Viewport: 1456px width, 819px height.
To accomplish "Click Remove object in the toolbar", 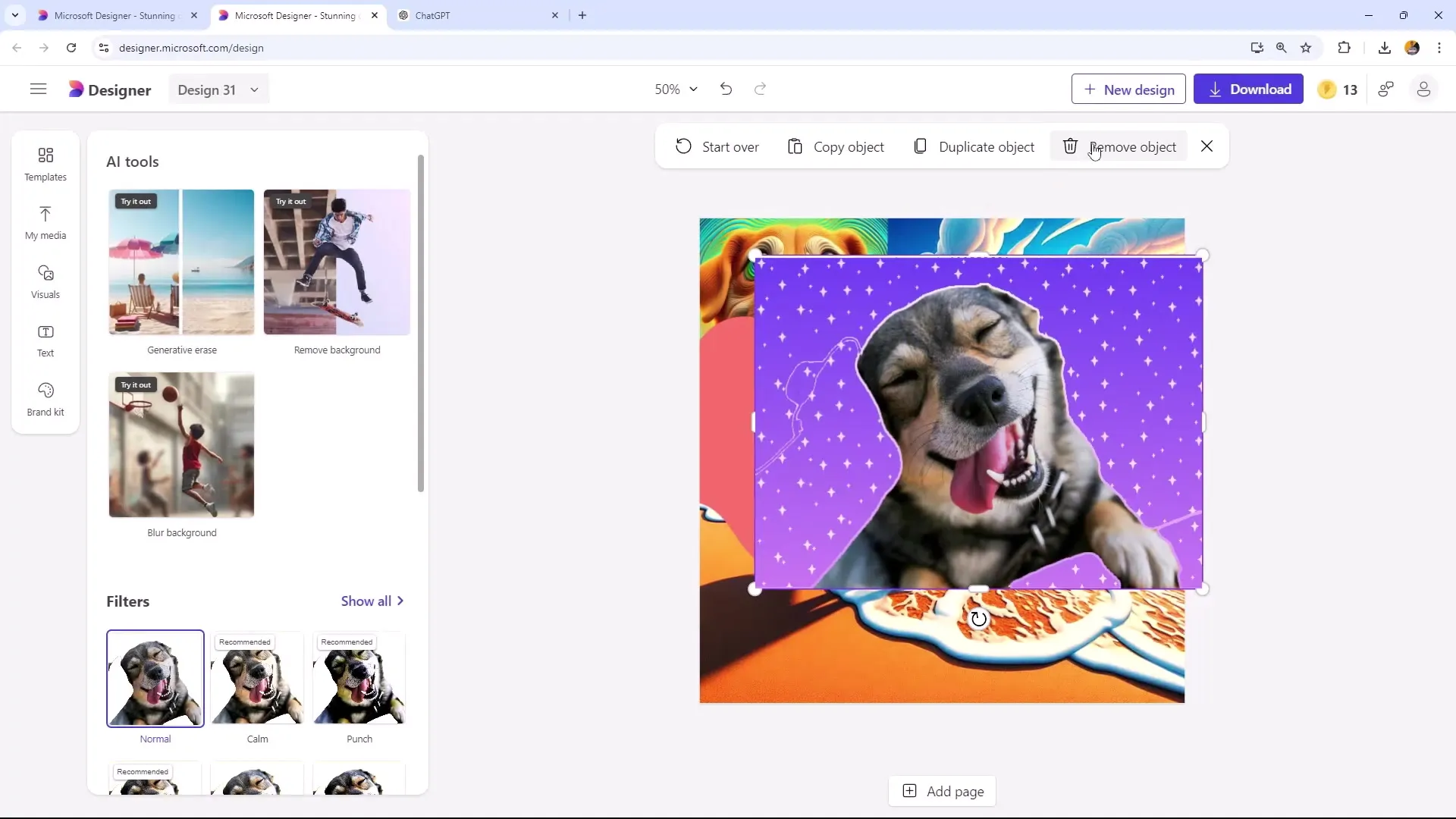I will [1119, 146].
